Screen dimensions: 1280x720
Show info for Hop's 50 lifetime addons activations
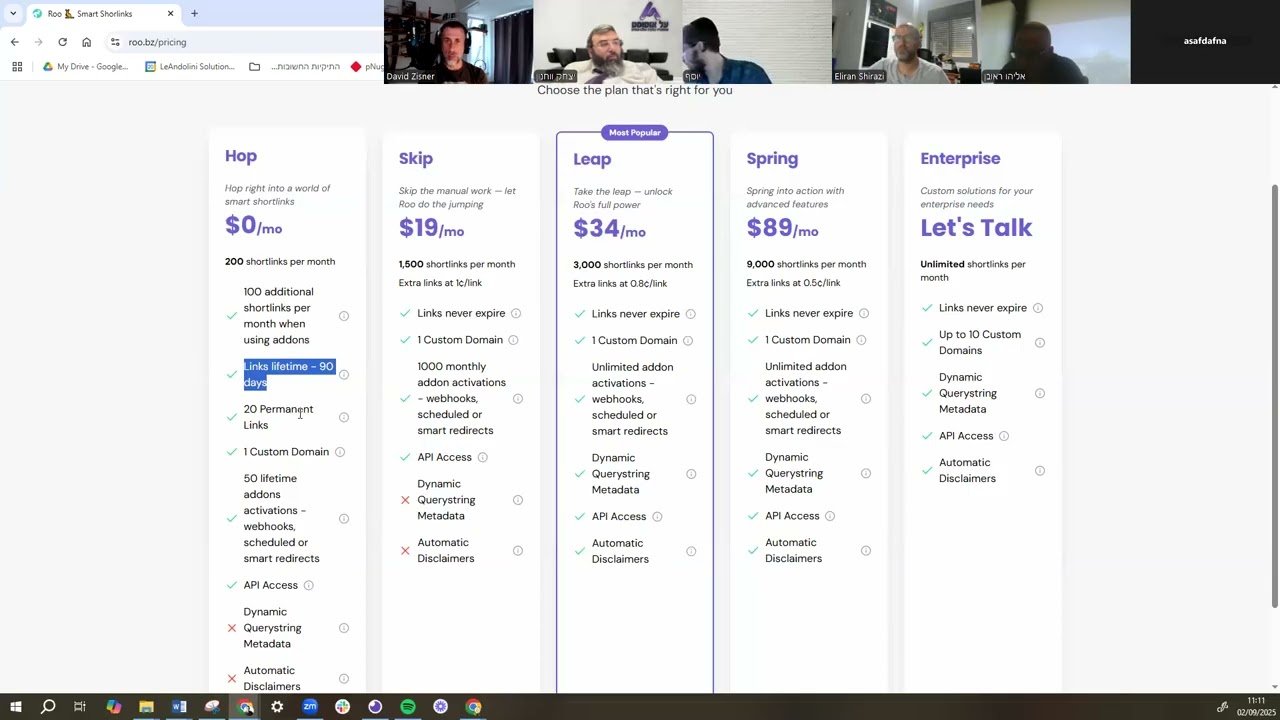344,519
